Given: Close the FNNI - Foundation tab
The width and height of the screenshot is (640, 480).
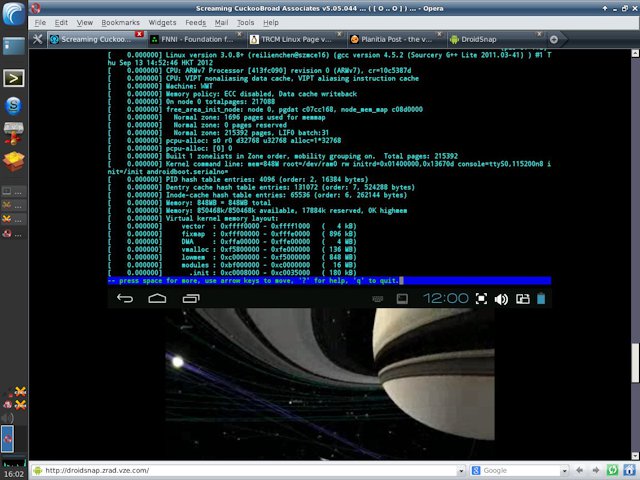Looking at the screenshot, I should pos(240,34).
